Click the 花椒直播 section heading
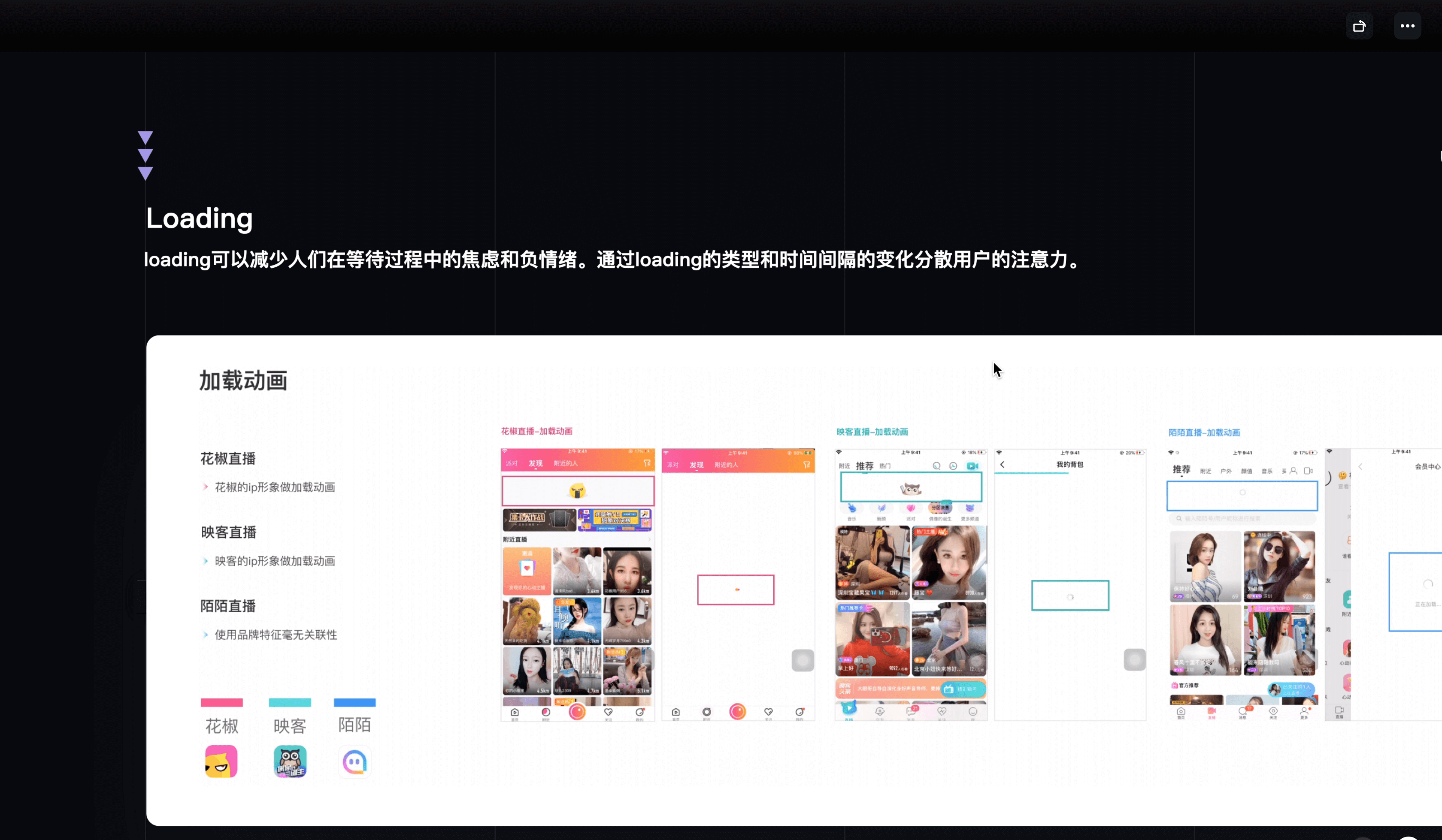 pyautogui.click(x=228, y=458)
